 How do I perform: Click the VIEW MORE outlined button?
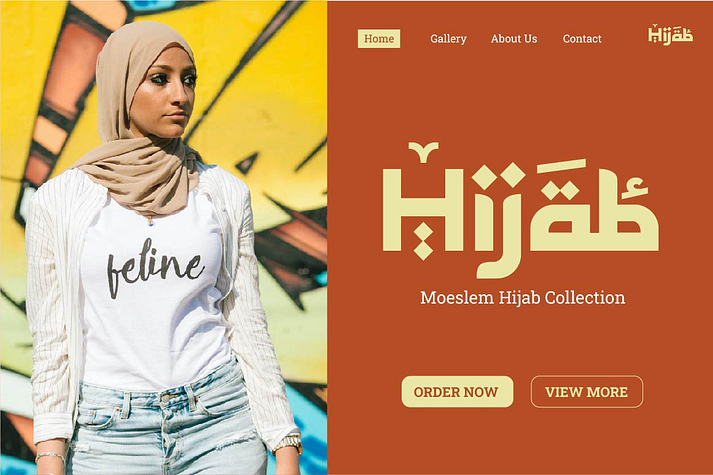(x=587, y=391)
